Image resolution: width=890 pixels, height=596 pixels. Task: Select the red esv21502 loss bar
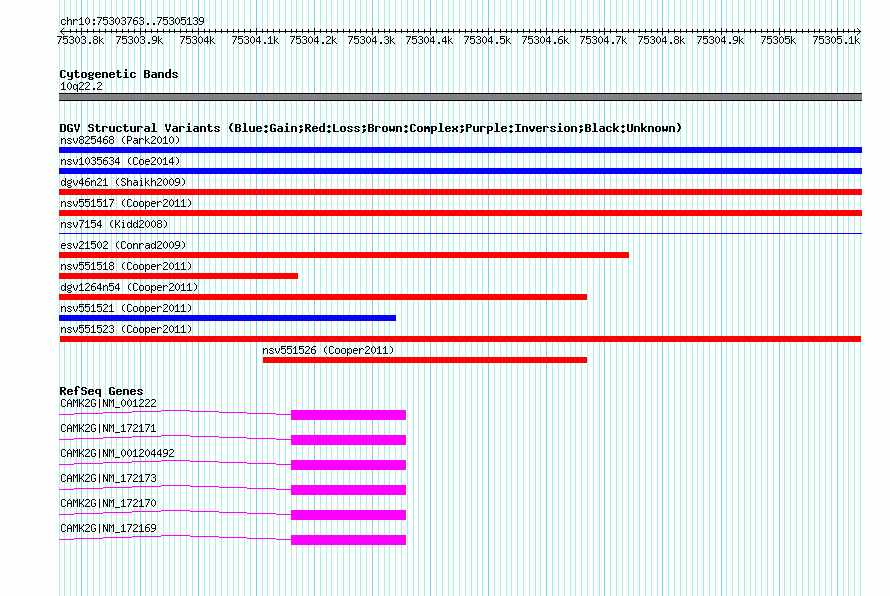pyautogui.click(x=344, y=255)
